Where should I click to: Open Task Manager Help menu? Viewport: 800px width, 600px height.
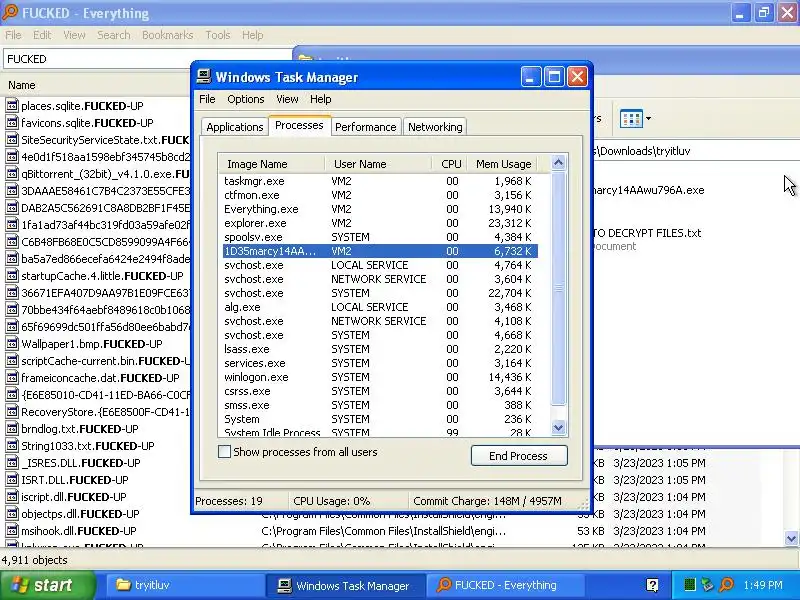pos(320,99)
